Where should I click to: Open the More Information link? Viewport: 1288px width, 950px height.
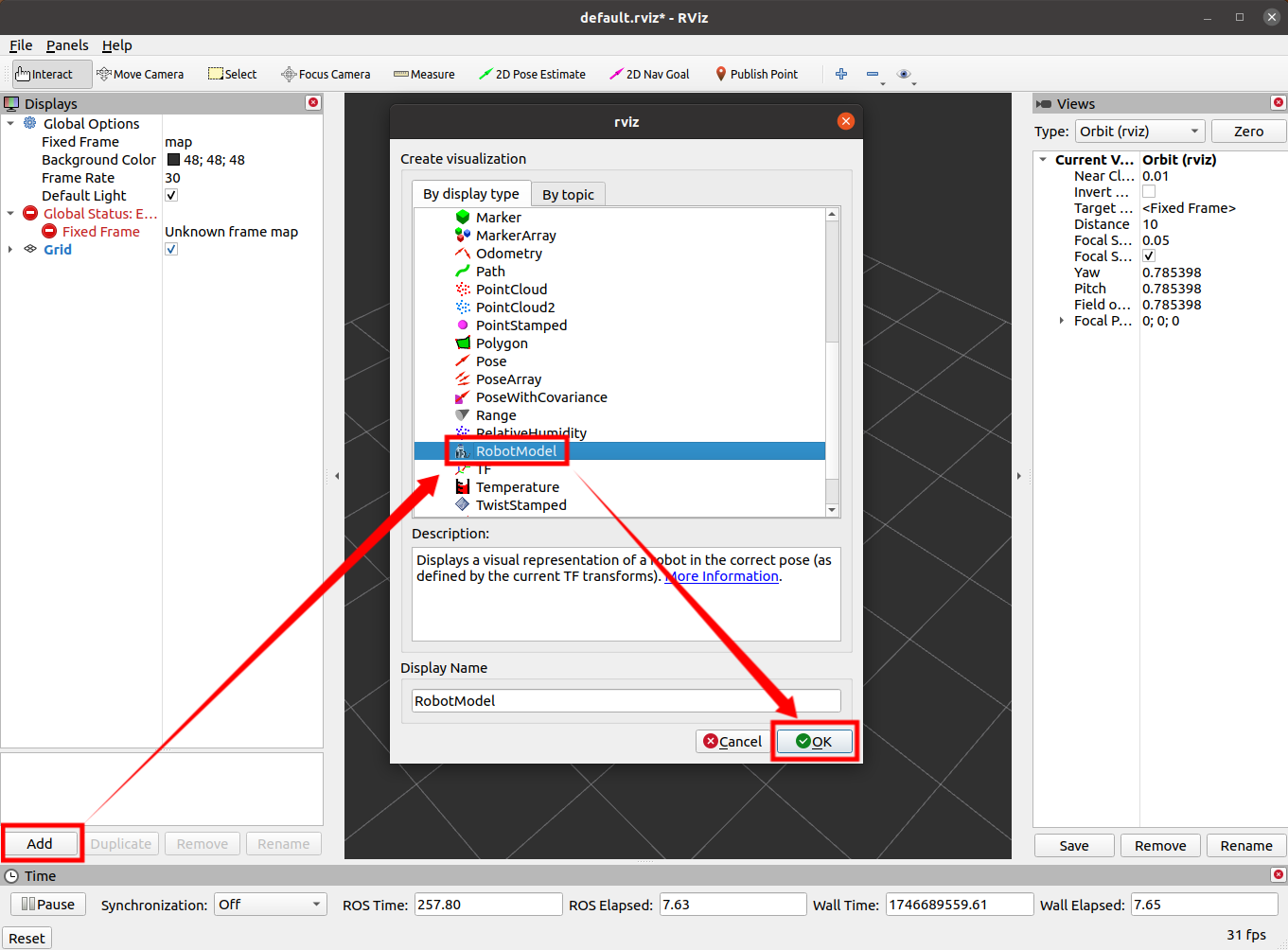722,576
